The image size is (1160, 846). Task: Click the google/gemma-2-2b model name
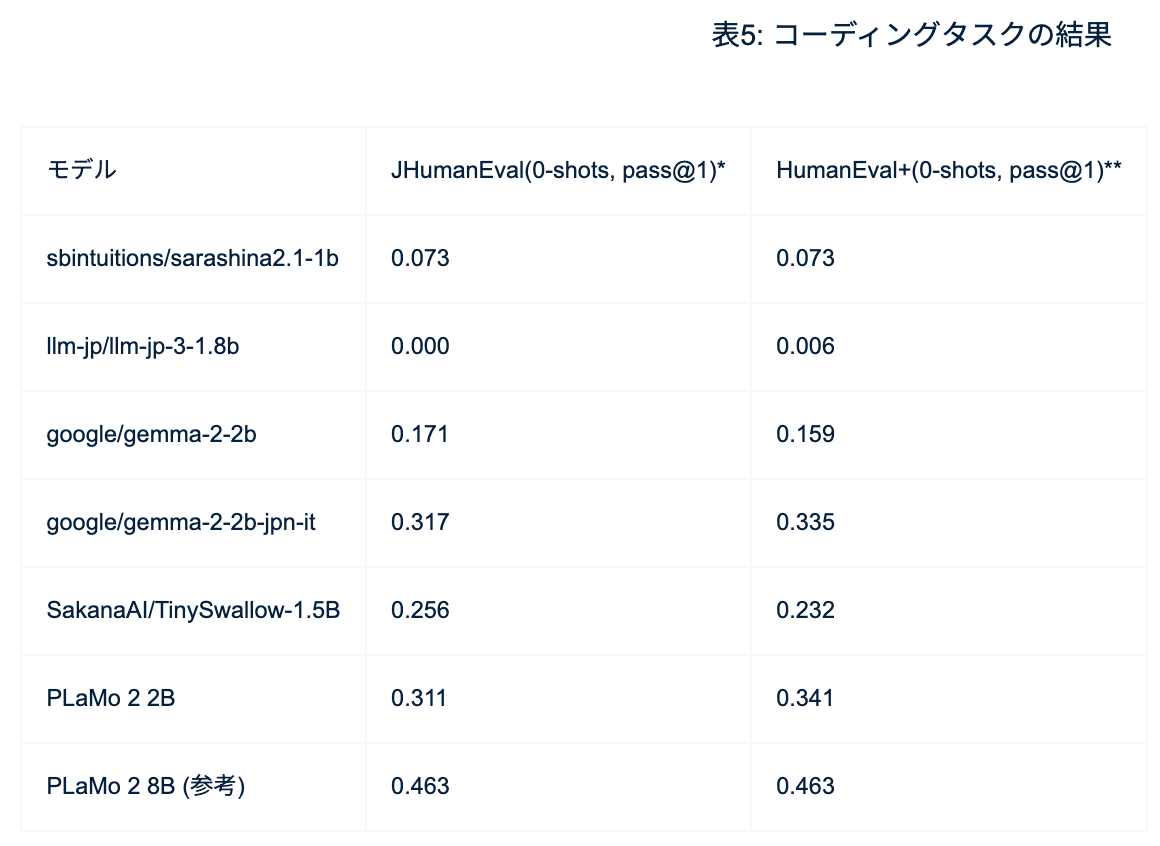[x=151, y=434]
